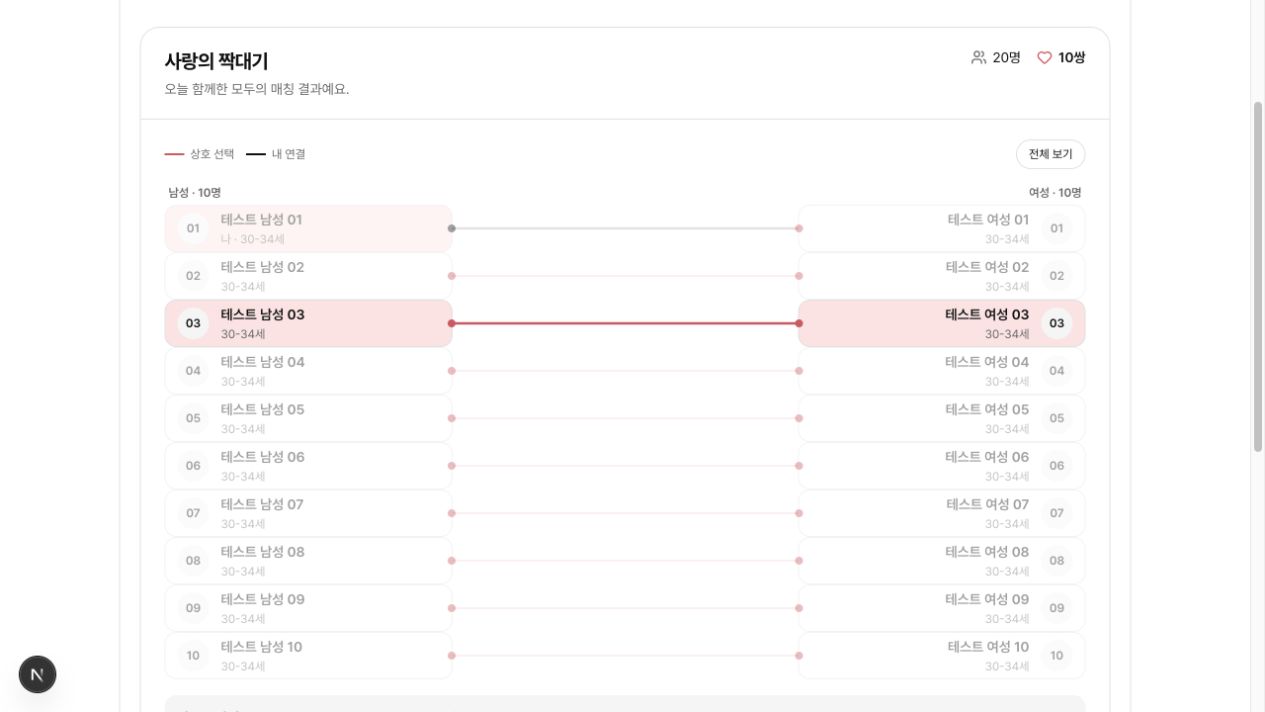This screenshot has width=1265, height=712.
Task: Select the 테스트 남성 02 card
Action: click(308, 276)
